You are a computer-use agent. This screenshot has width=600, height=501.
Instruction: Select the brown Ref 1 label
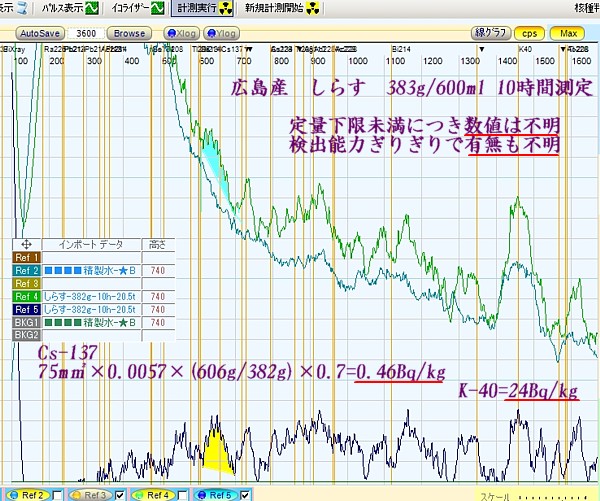click(26, 257)
